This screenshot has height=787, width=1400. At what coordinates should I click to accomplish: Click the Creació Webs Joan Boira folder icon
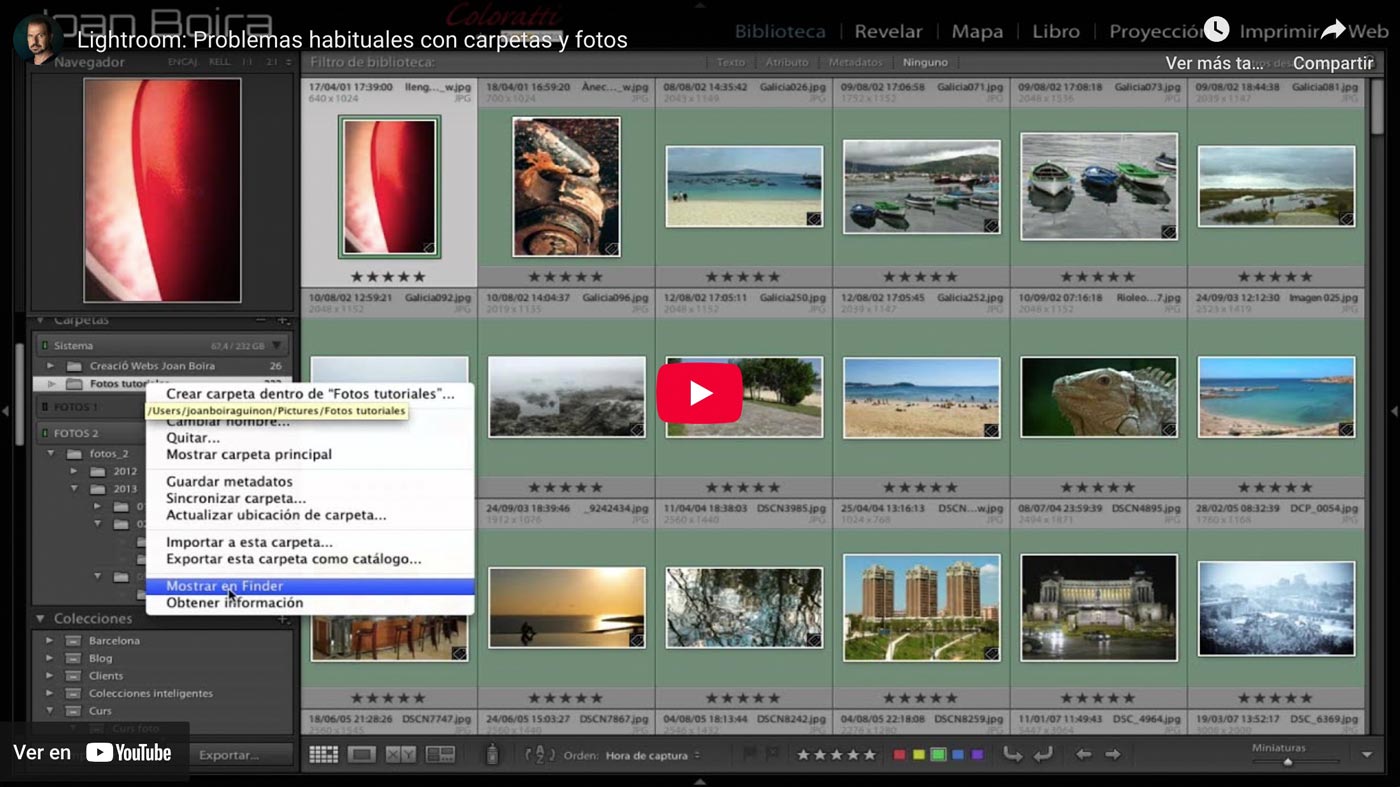click(74, 366)
